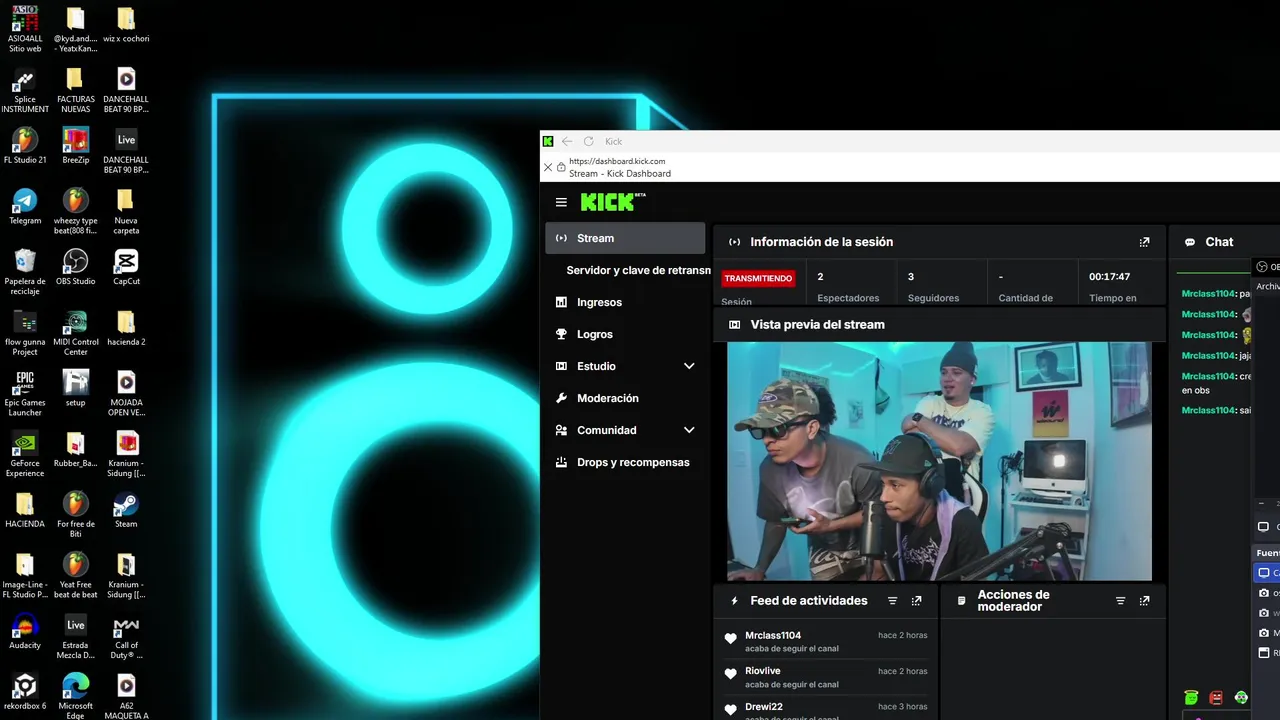This screenshot has width=1280, height=720.
Task: Open A62 MAQUETA A media file
Action: click(x=126, y=696)
